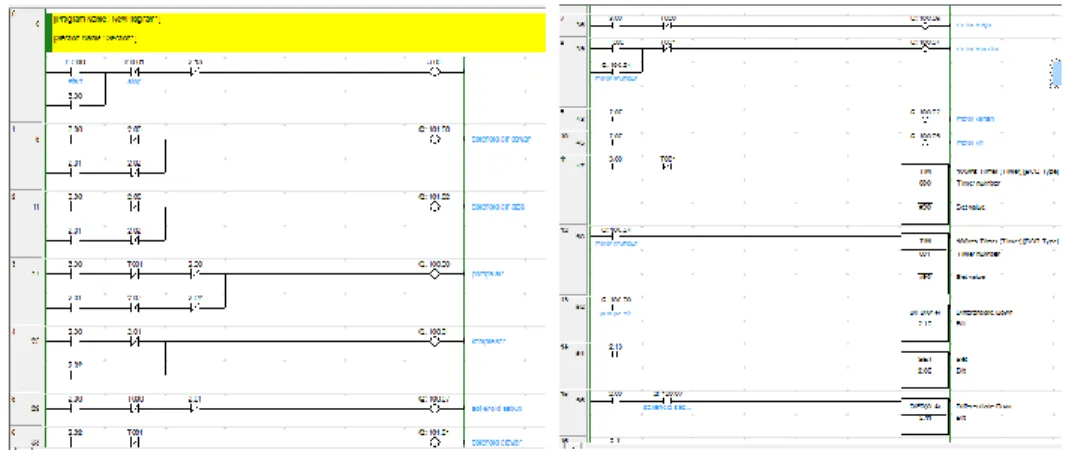Select the contact labeled "pompa air" in the right pane
Screen dimensions: 1066x450
pyautogui.click(x=615, y=306)
